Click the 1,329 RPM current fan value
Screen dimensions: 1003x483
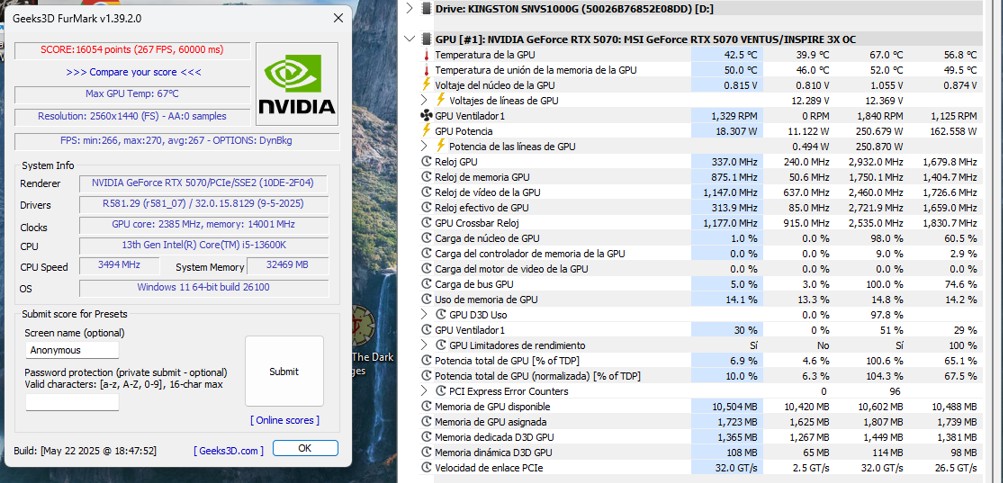coord(734,116)
